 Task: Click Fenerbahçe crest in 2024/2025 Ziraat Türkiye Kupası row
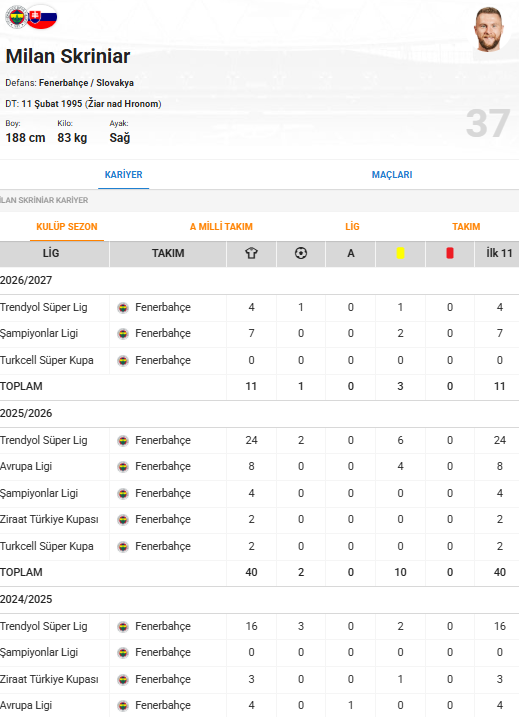pos(123,680)
